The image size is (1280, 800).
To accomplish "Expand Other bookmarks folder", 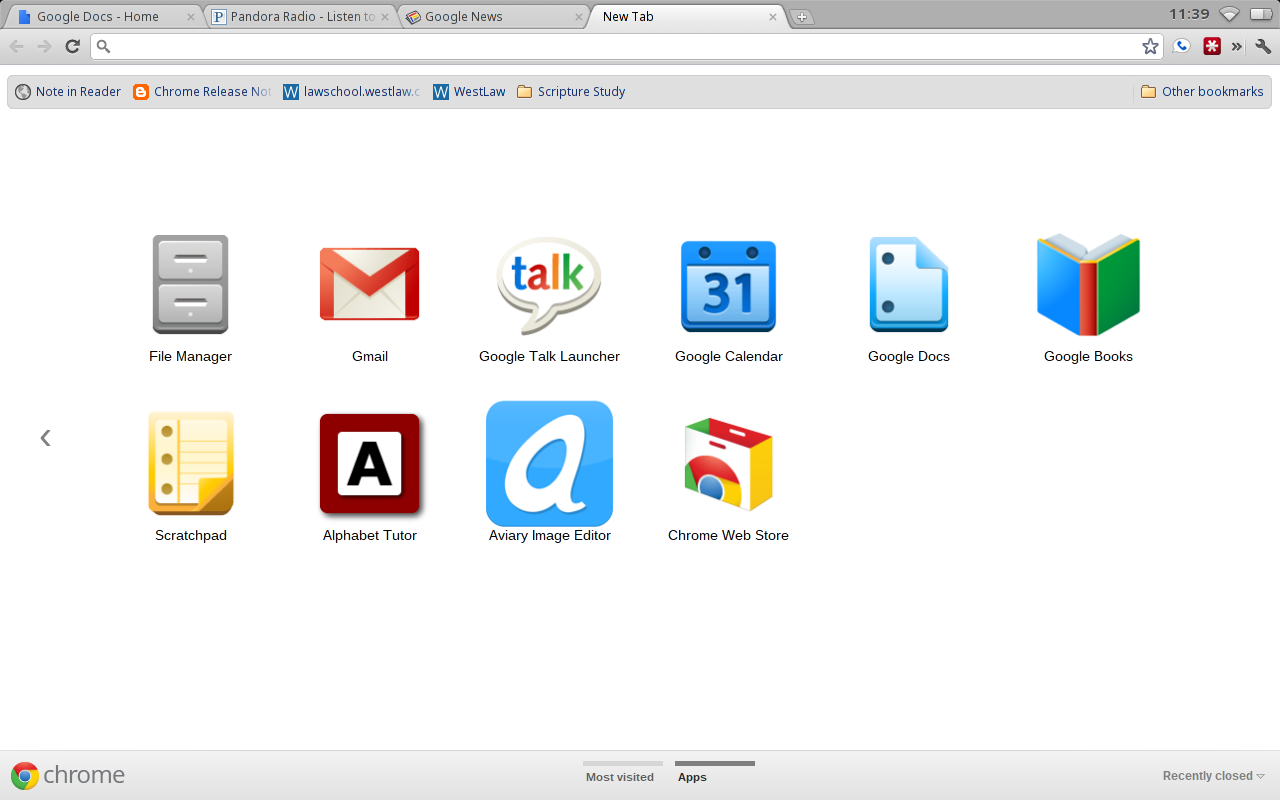I will tap(1202, 91).
